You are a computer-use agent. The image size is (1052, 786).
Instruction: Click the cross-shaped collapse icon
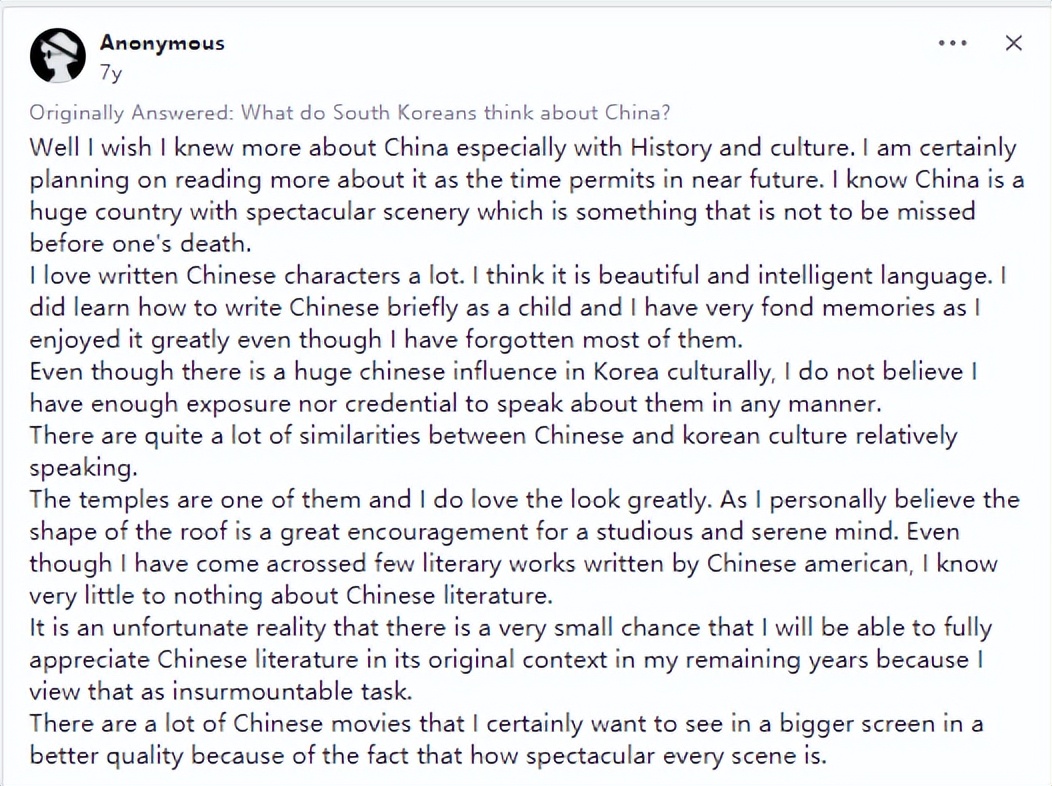coord(1014,43)
